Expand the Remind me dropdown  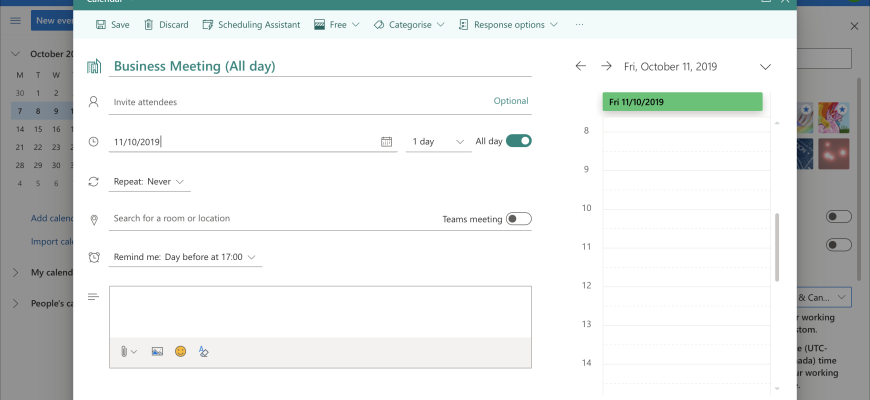tap(186, 257)
